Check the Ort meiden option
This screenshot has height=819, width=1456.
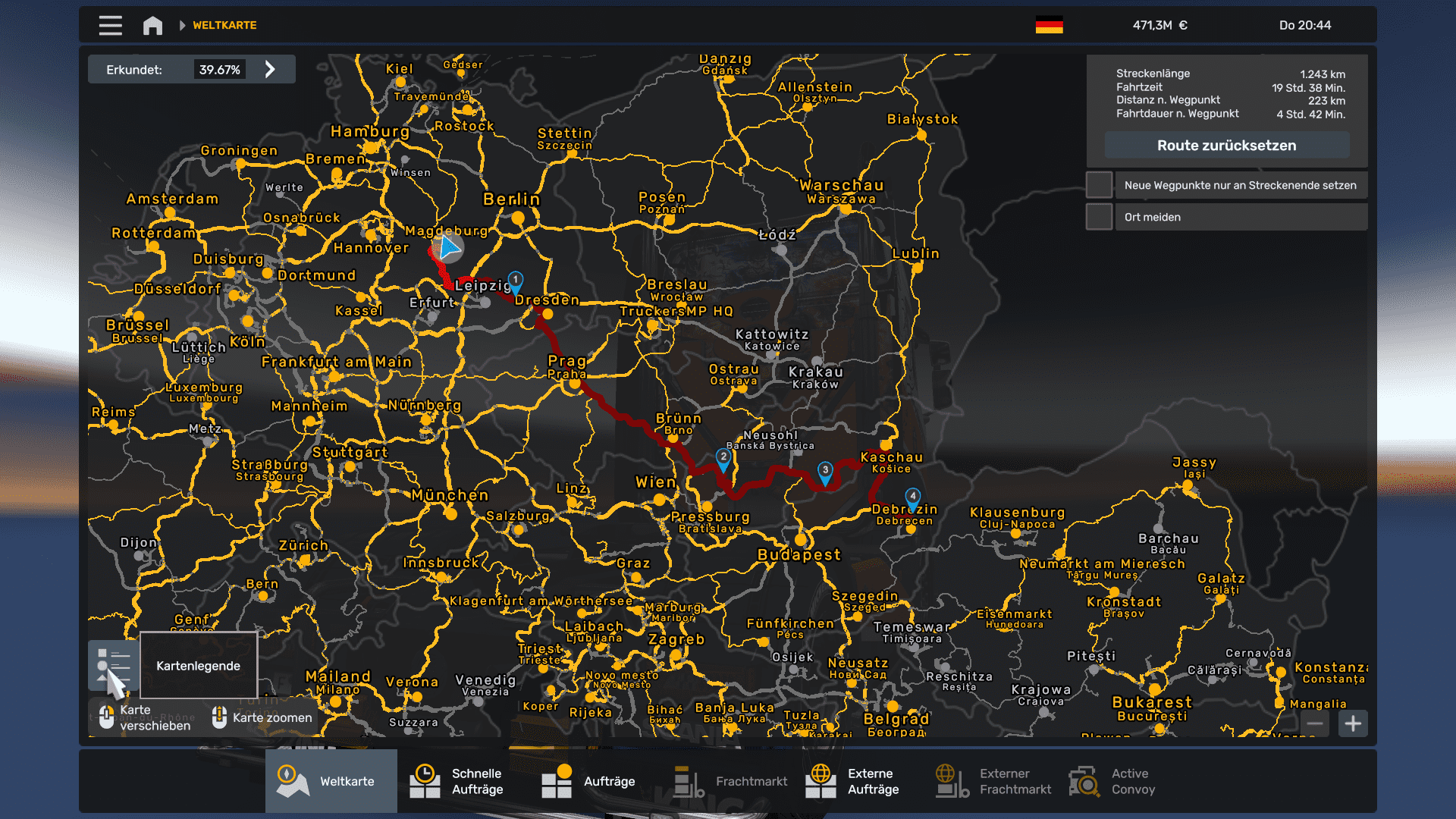click(x=1098, y=216)
